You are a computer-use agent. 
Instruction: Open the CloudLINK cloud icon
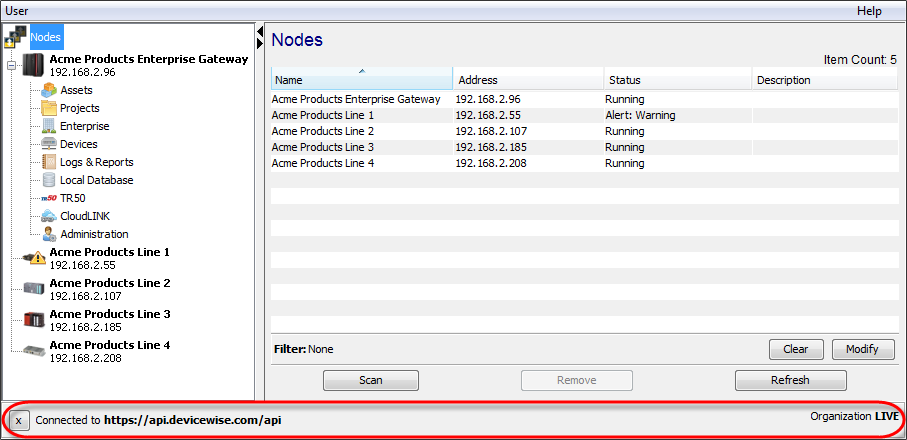pos(49,216)
